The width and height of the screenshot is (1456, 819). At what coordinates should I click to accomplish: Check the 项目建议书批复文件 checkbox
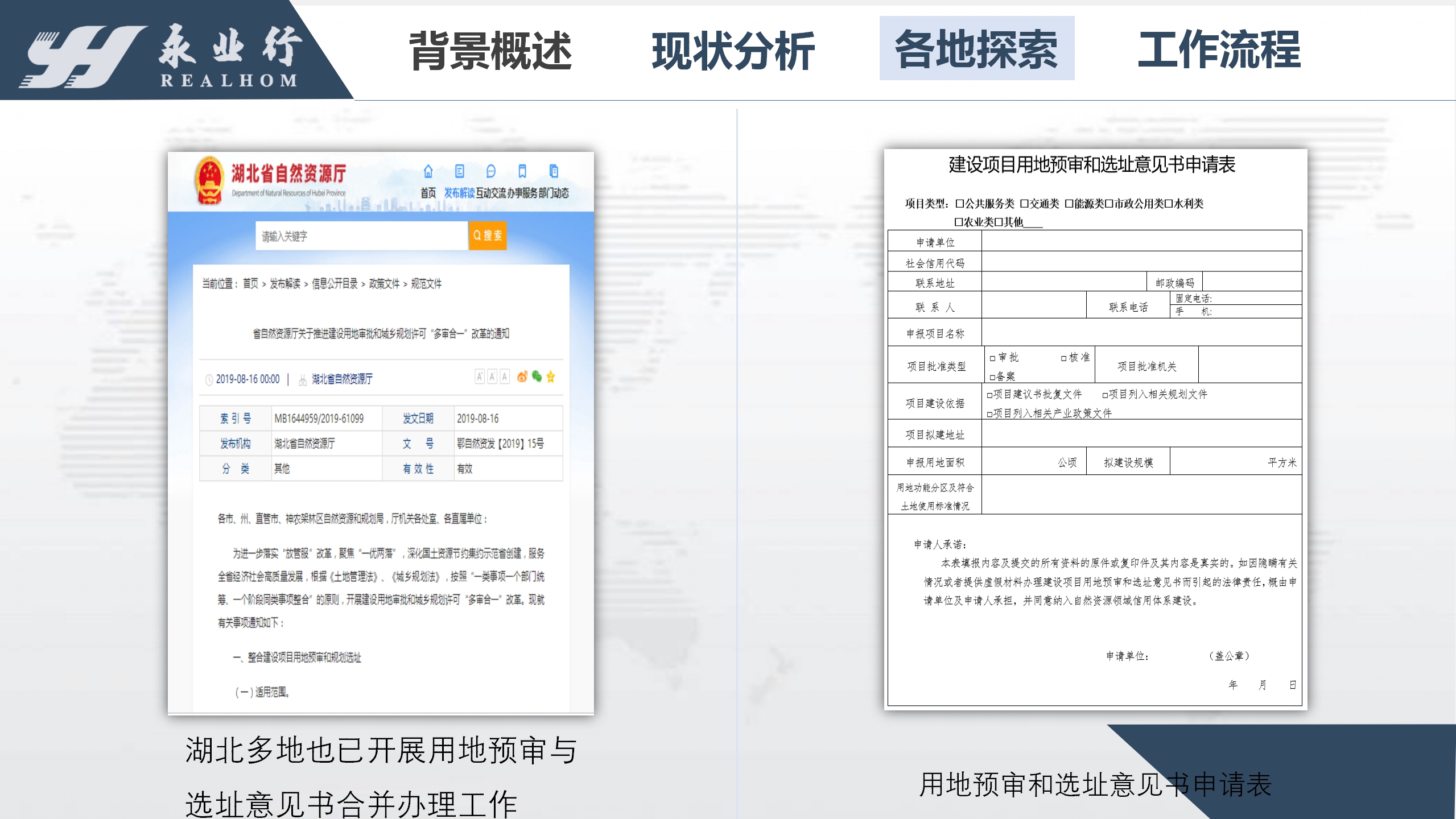pyautogui.click(x=990, y=395)
